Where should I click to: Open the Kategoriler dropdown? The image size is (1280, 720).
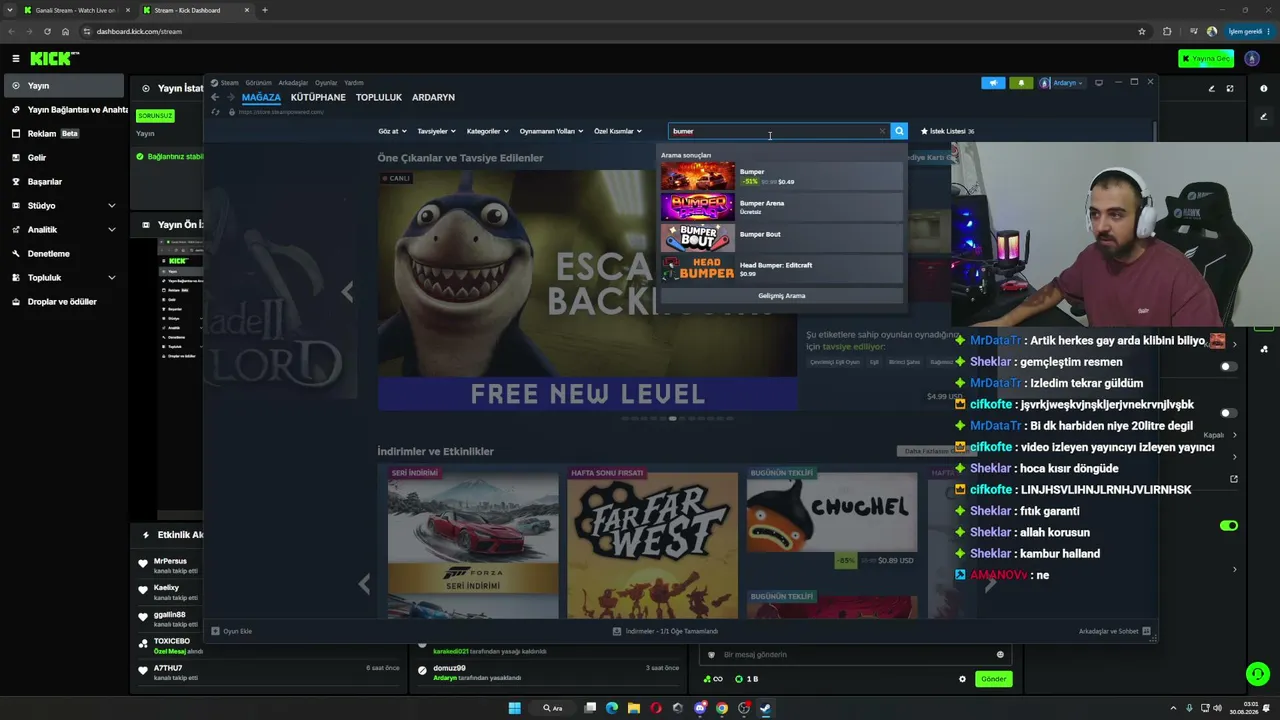point(488,131)
